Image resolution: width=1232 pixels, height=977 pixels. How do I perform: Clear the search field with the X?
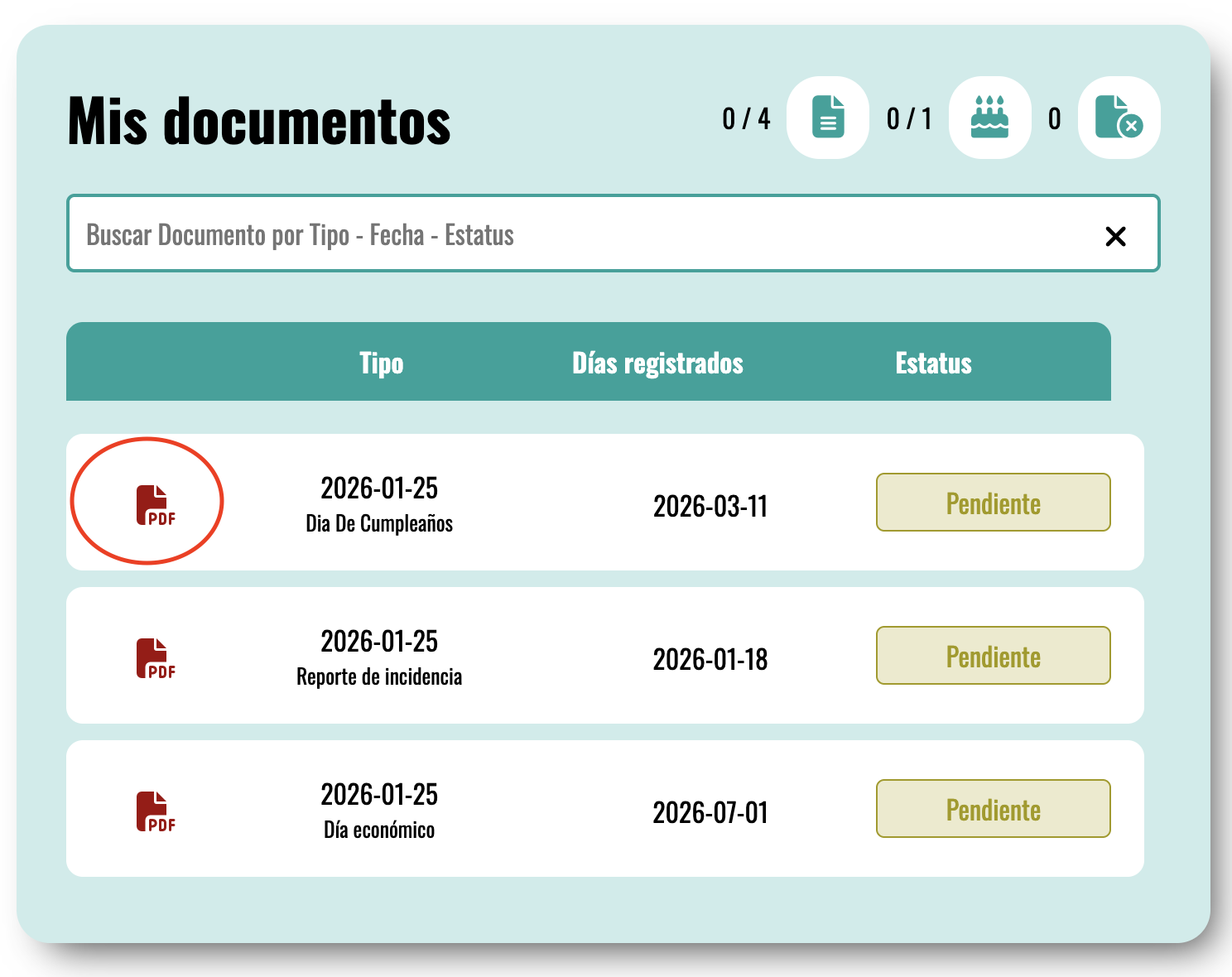(x=1115, y=237)
